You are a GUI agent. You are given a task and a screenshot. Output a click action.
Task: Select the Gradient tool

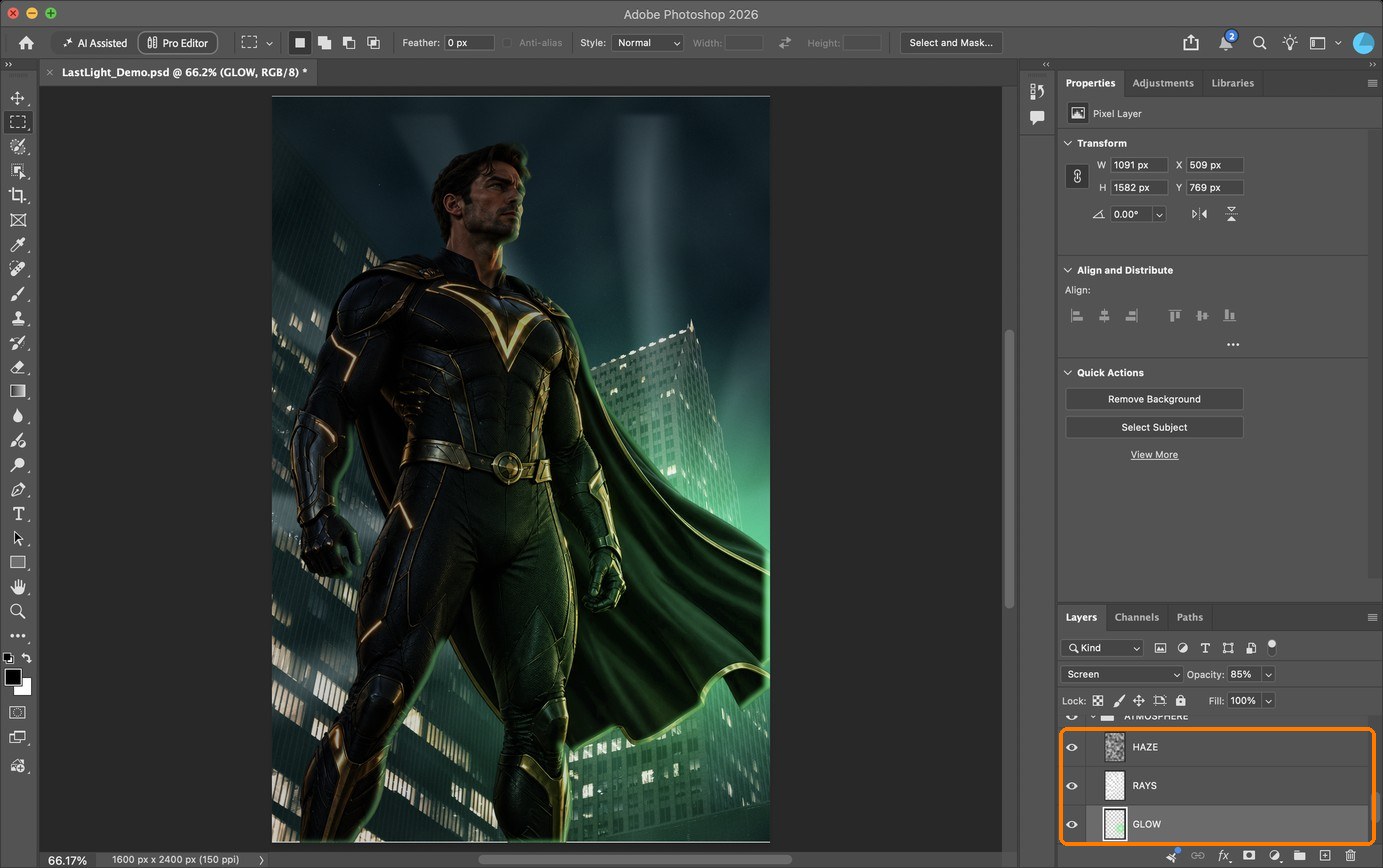18,391
